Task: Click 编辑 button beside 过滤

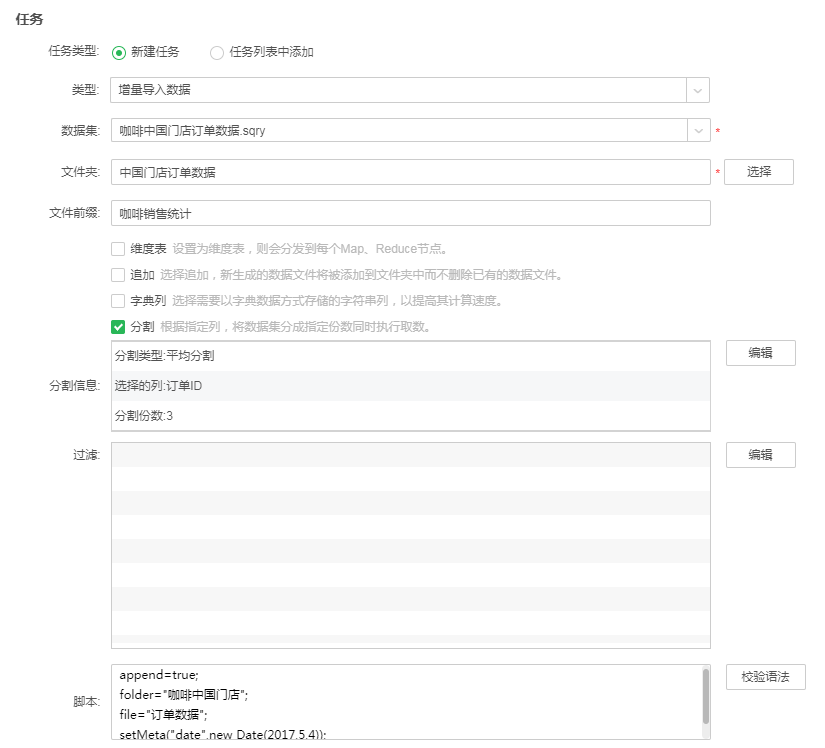Action: click(x=761, y=454)
